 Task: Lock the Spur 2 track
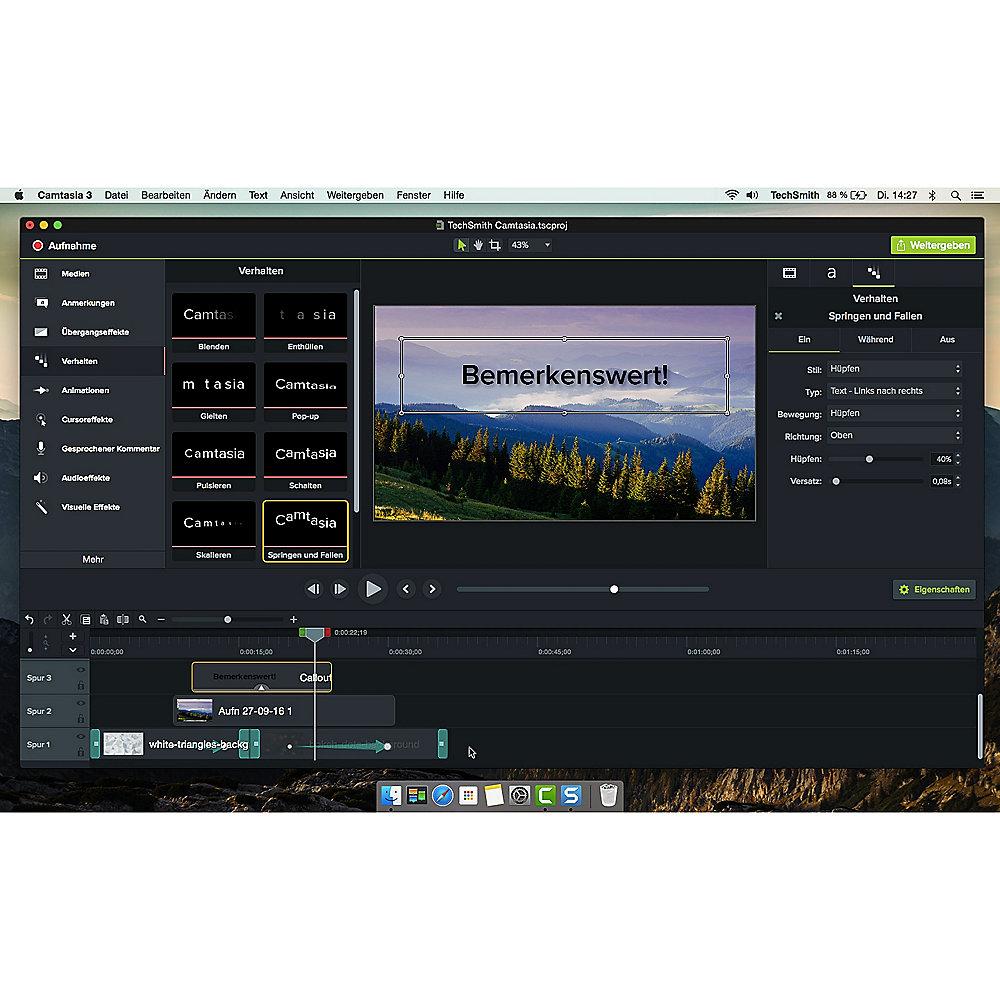80,718
